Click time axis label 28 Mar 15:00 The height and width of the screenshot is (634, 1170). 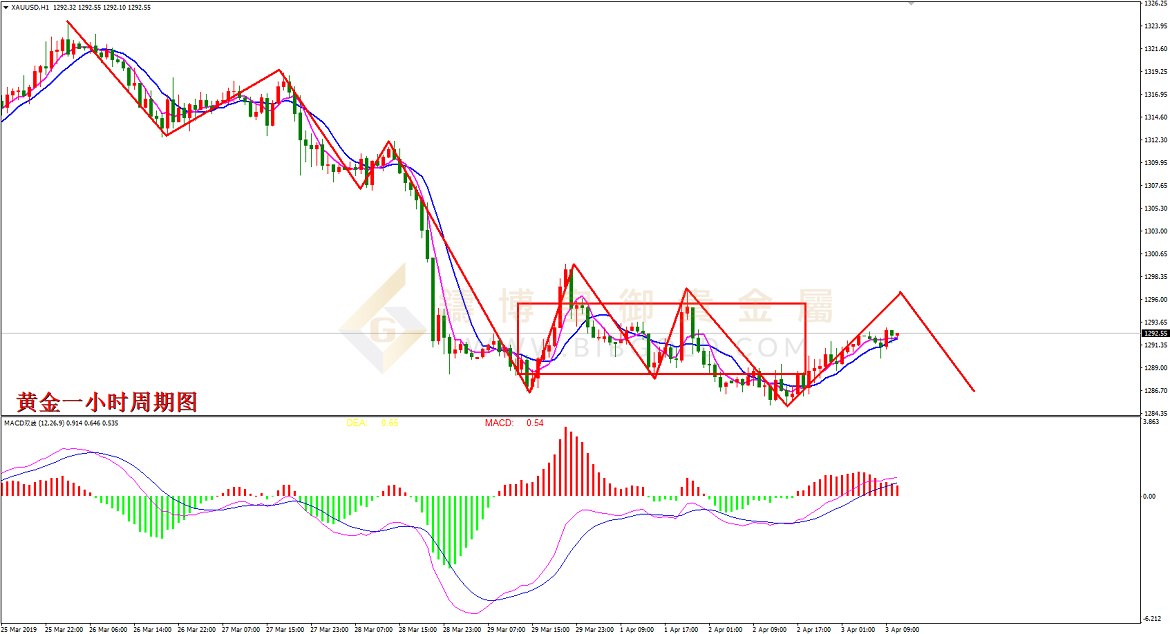coord(418,630)
